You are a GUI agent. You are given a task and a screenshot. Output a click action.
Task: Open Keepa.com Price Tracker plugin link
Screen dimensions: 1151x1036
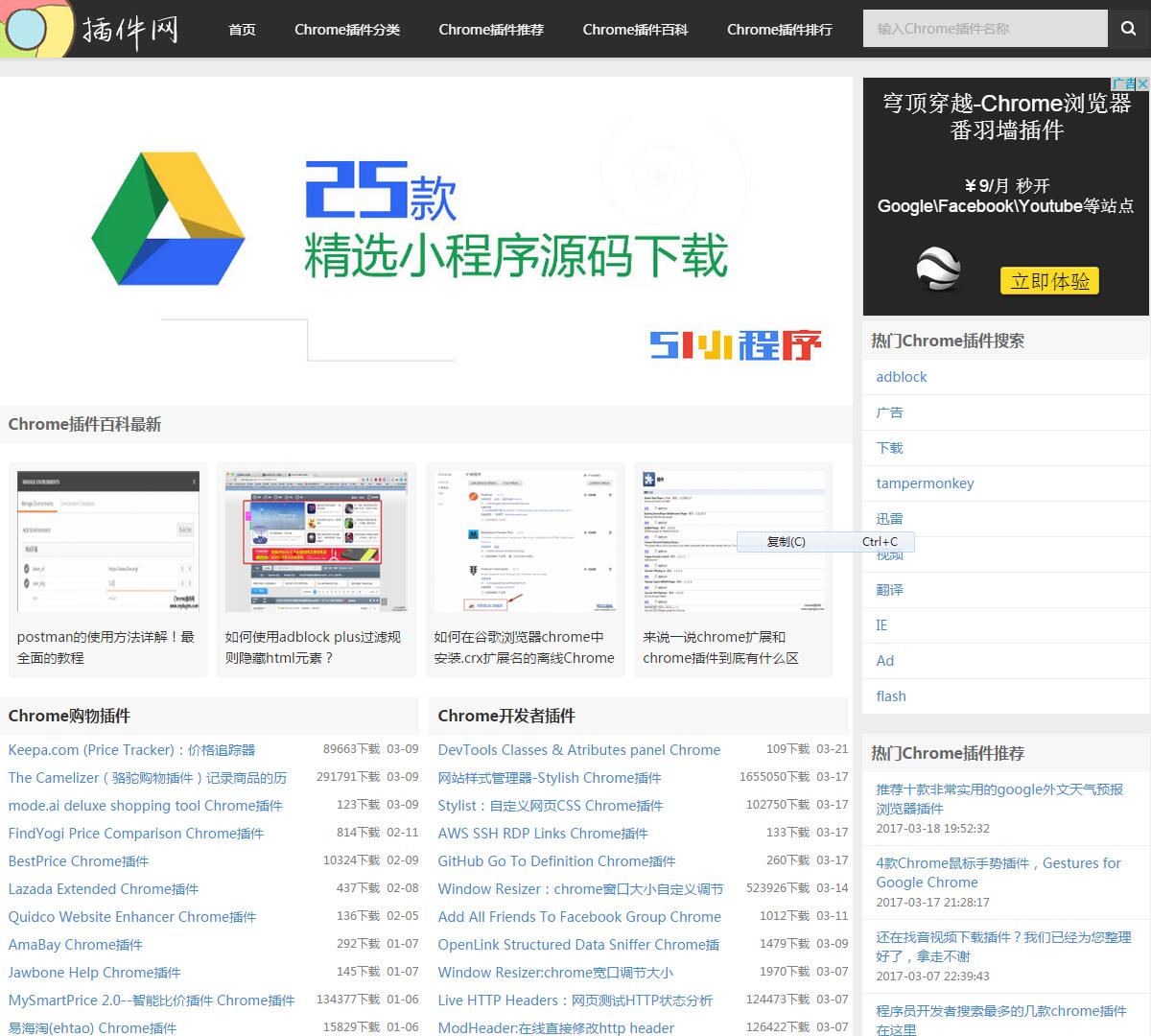click(131, 750)
